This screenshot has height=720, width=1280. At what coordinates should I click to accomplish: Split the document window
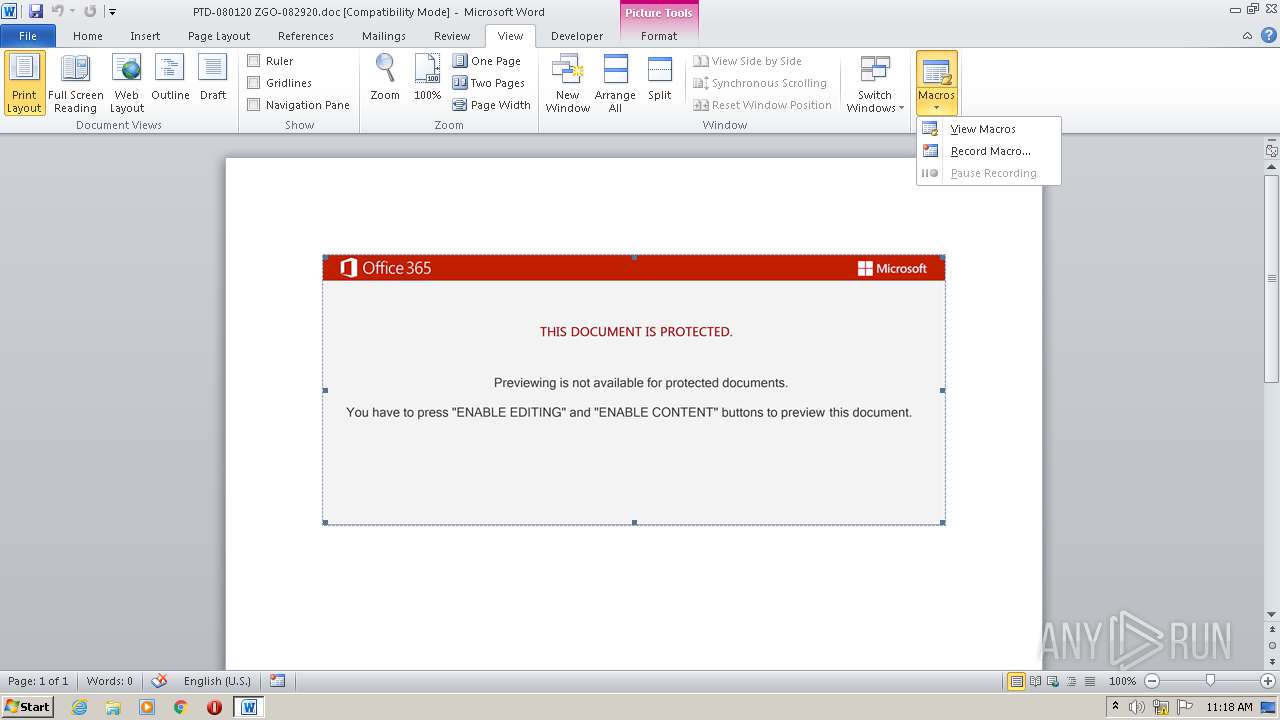(659, 78)
